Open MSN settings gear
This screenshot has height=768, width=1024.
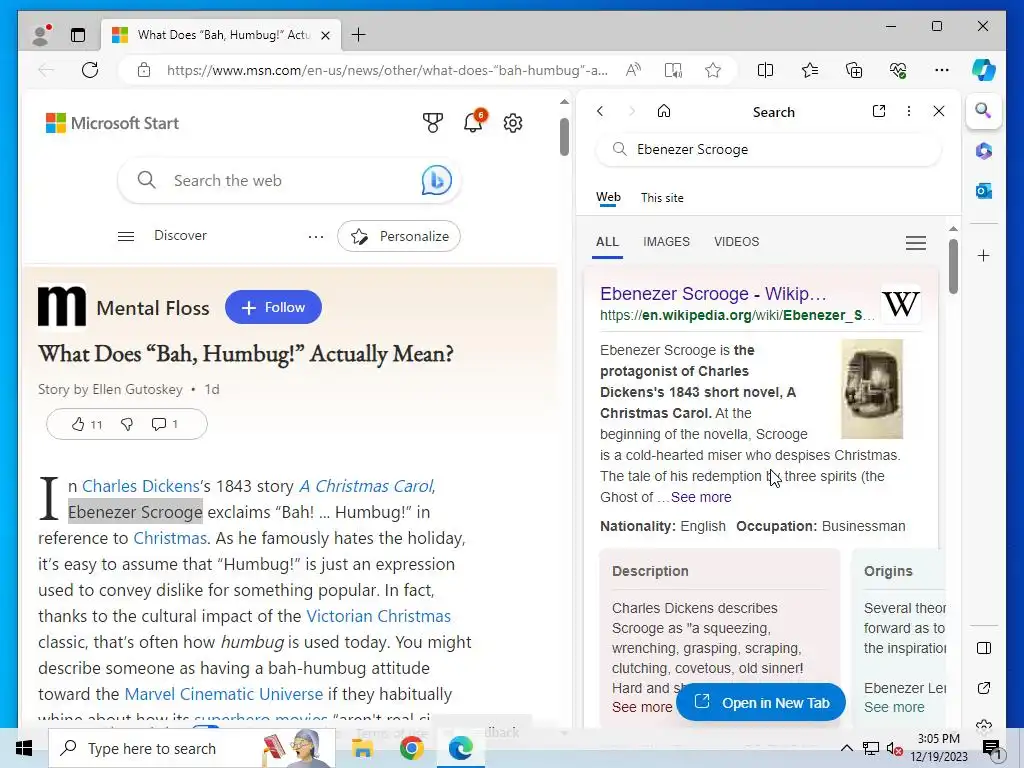click(513, 123)
